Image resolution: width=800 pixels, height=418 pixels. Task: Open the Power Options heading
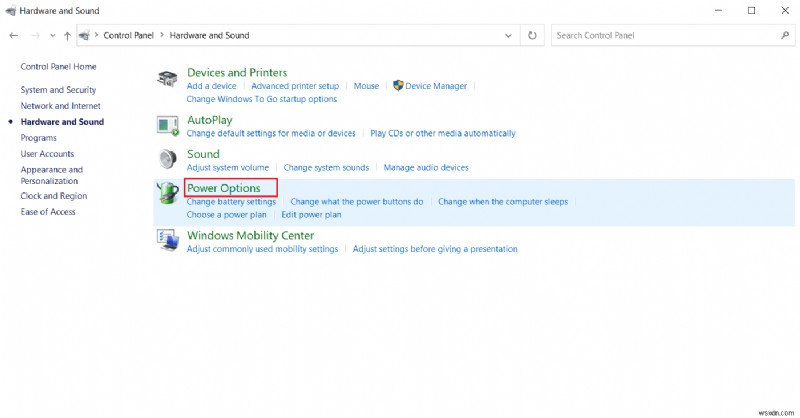[223, 188]
